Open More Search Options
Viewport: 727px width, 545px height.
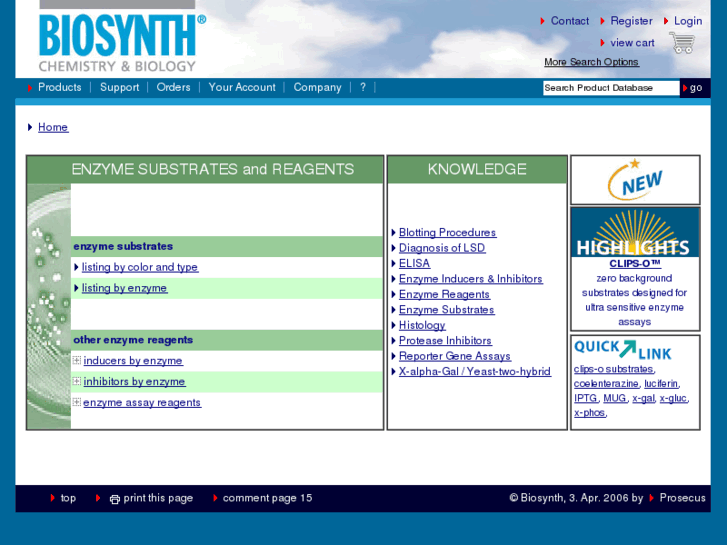pyautogui.click(x=591, y=62)
